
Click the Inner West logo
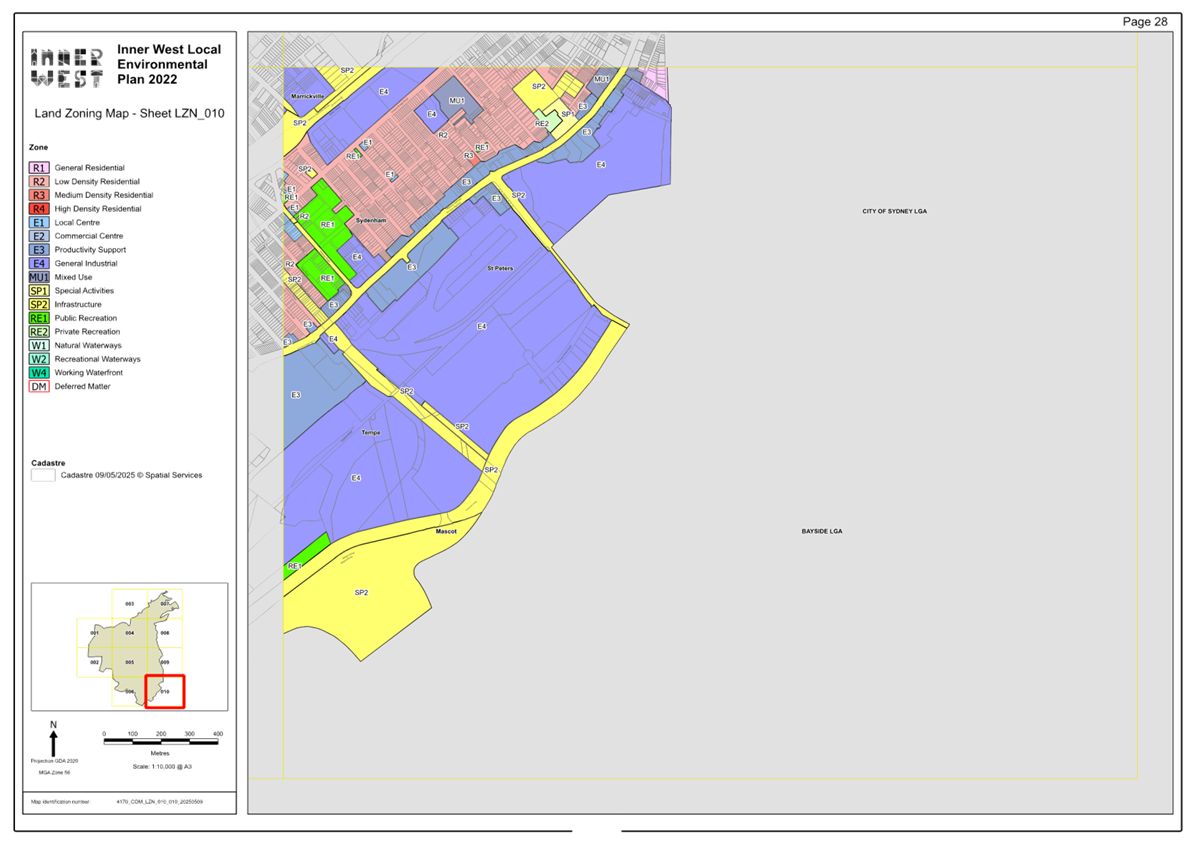click(67, 68)
